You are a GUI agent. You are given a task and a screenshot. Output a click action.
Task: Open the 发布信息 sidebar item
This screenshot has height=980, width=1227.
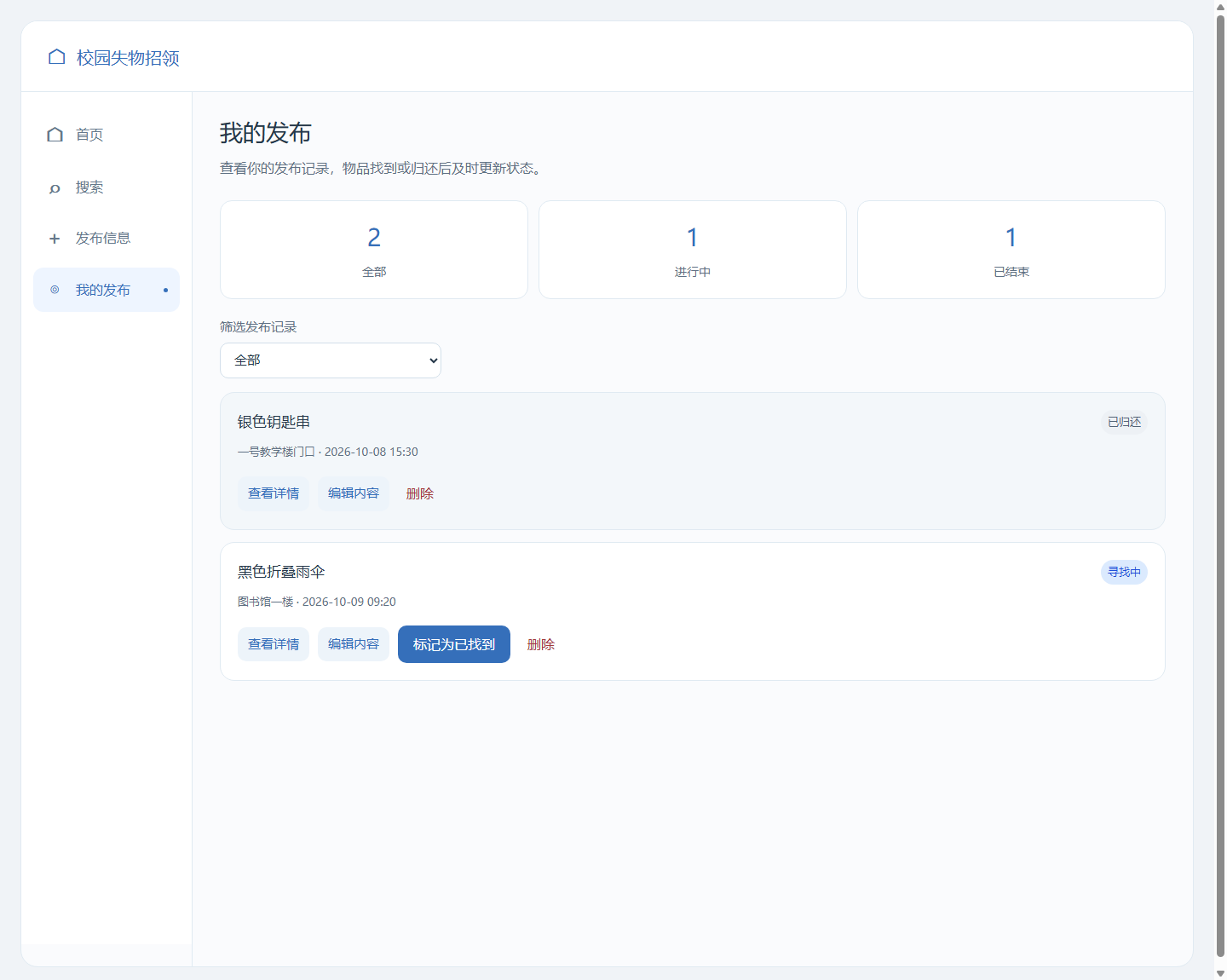pos(107,239)
